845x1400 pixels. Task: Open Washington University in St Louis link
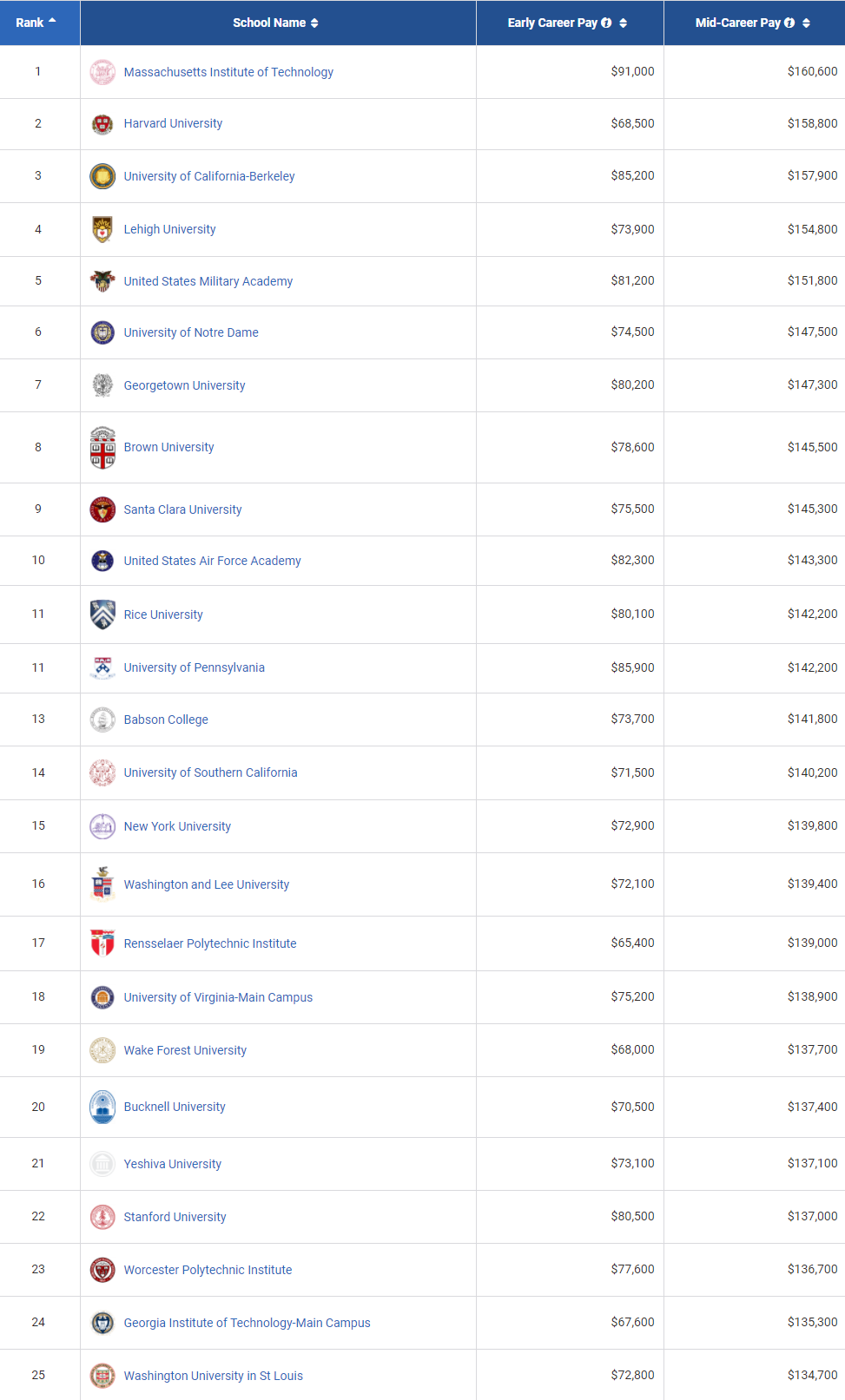point(214,1376)
